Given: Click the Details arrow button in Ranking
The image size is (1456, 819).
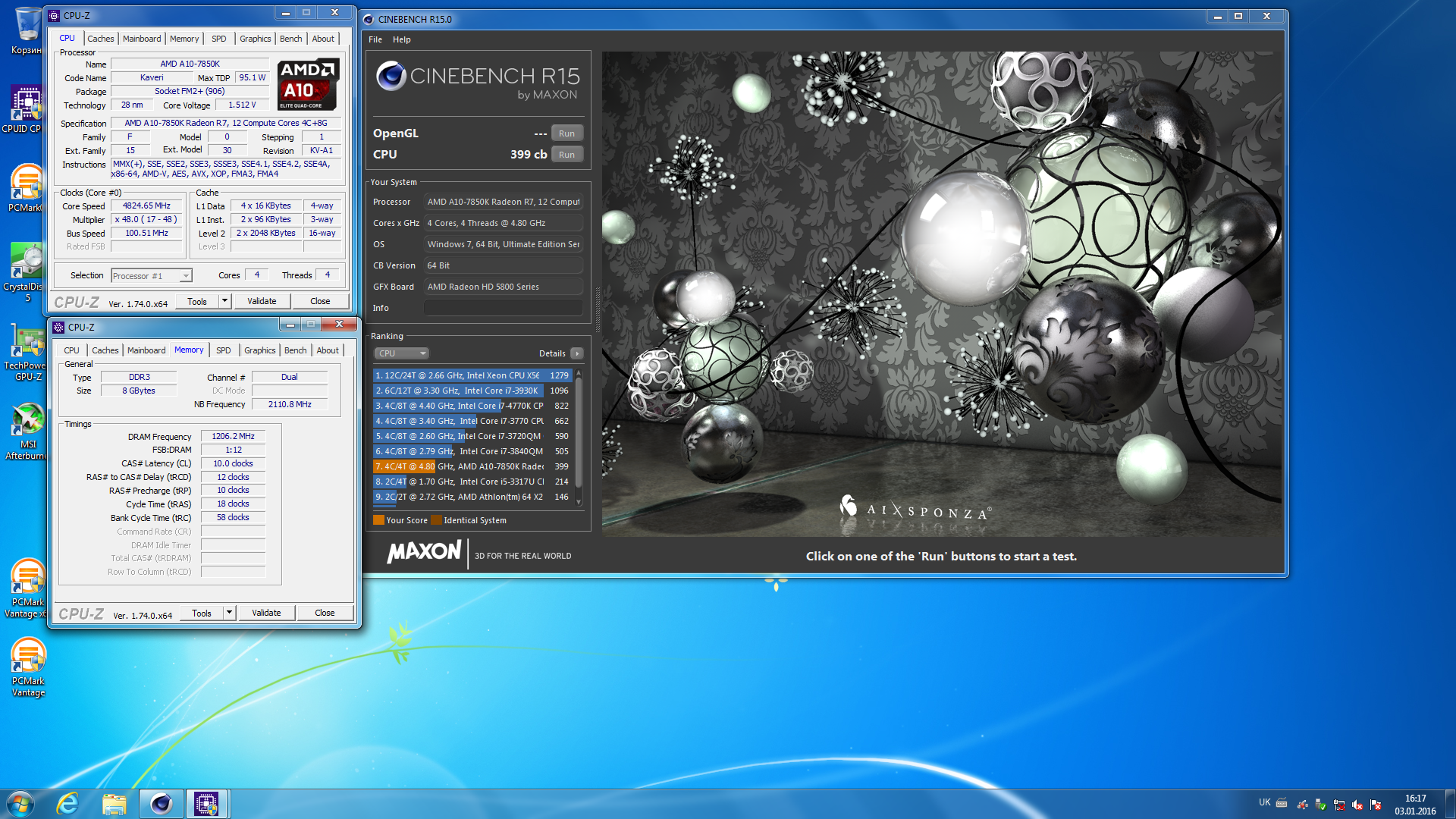Looking at the screenshot, I should click(577, 353).
